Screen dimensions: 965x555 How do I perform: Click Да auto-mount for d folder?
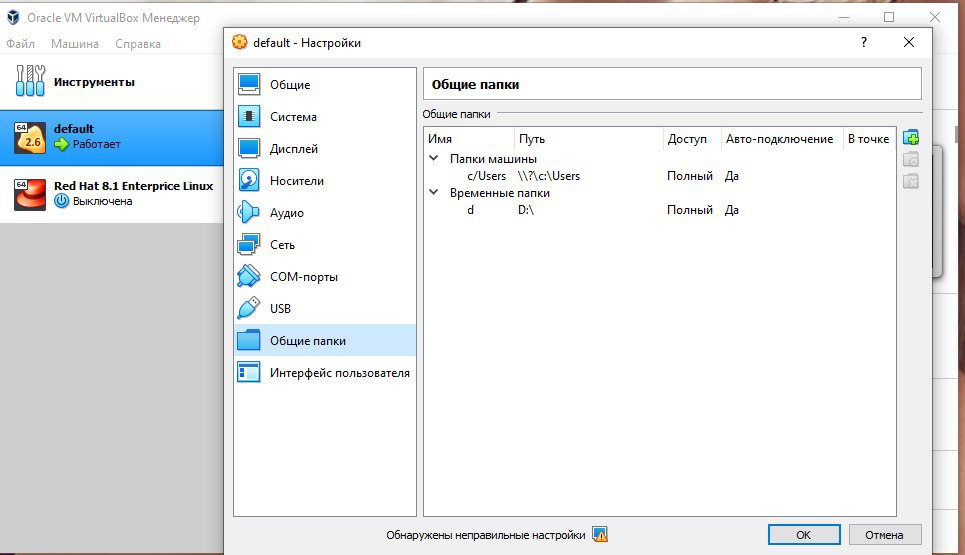pyautogui.click(x=731, y=210)
